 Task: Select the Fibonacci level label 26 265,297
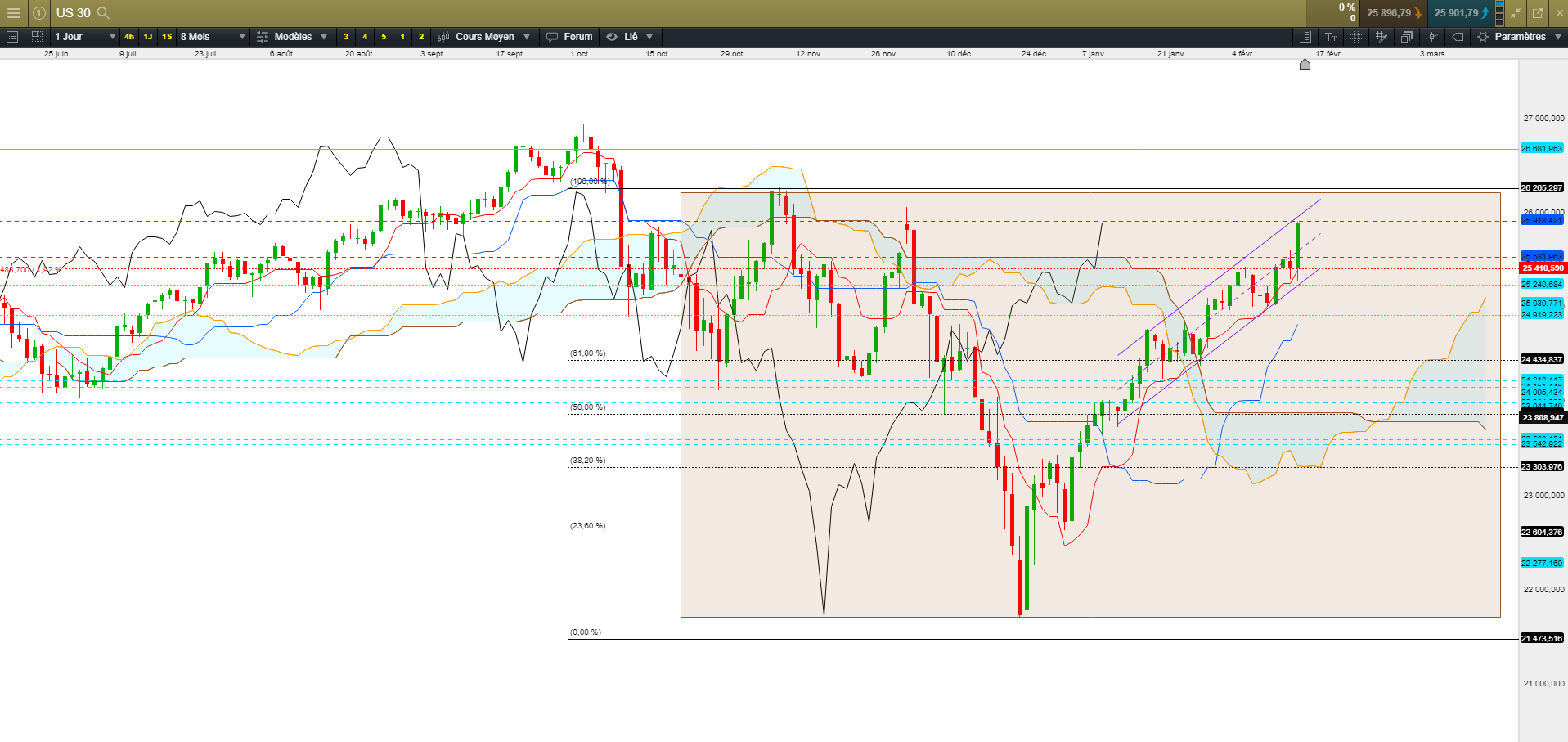(1542, 188)
